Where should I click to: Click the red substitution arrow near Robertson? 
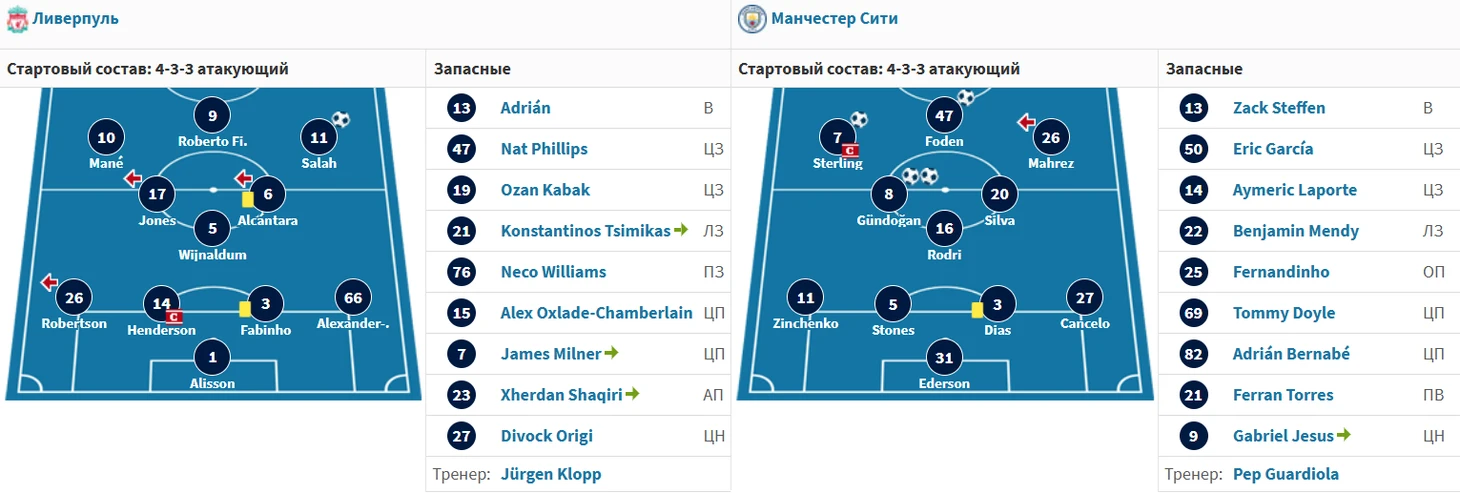pos(49,283)
